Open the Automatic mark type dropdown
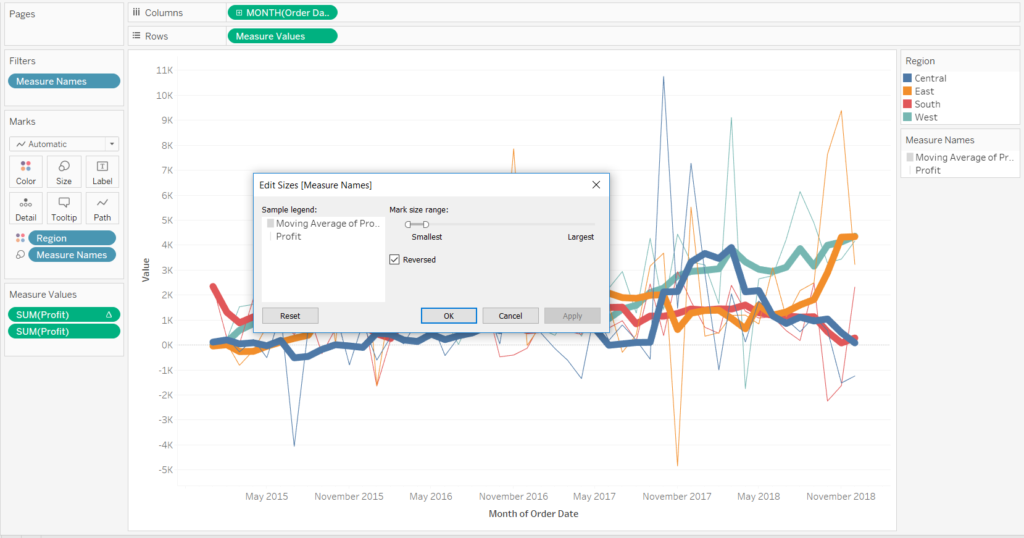This screenshot has height=538, width=1024. point(64,144)
